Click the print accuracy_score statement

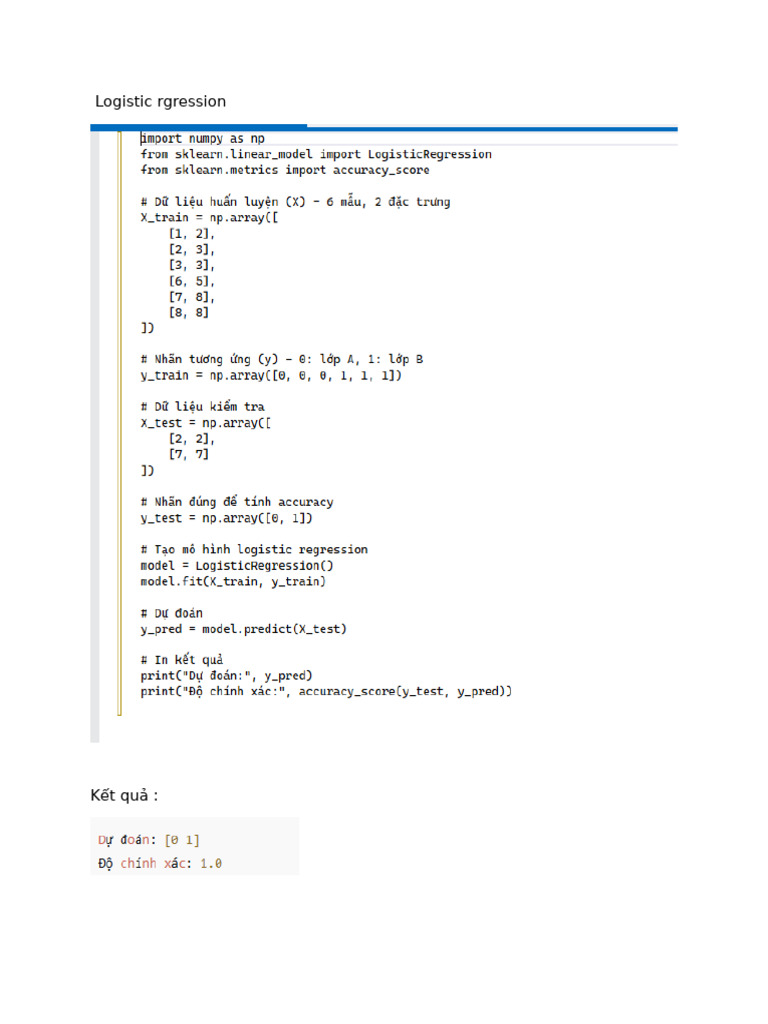tap(327, 691)
